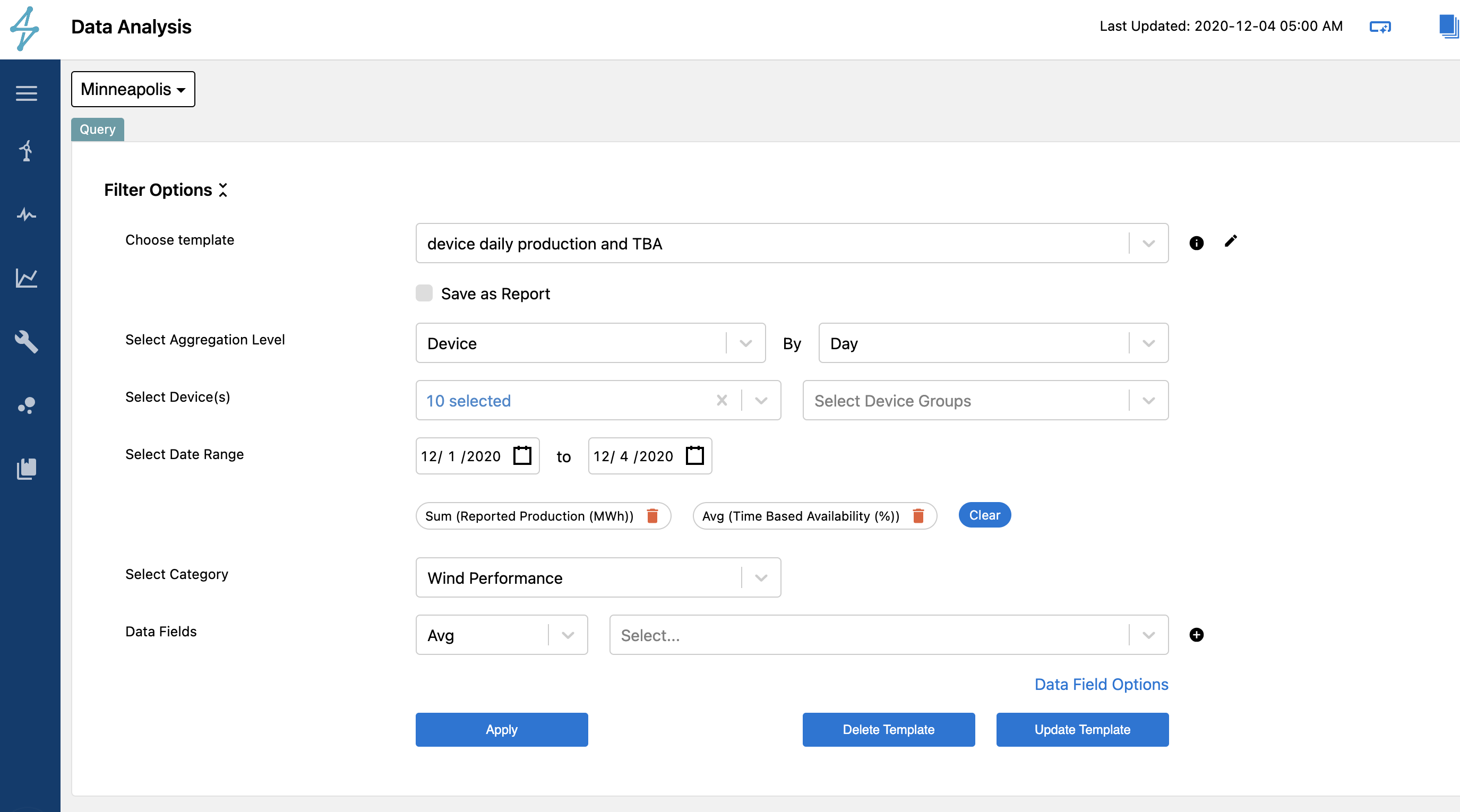Remove Avg Time Based Availability field
1460x812 pixels.
click(x=918, y=516)
